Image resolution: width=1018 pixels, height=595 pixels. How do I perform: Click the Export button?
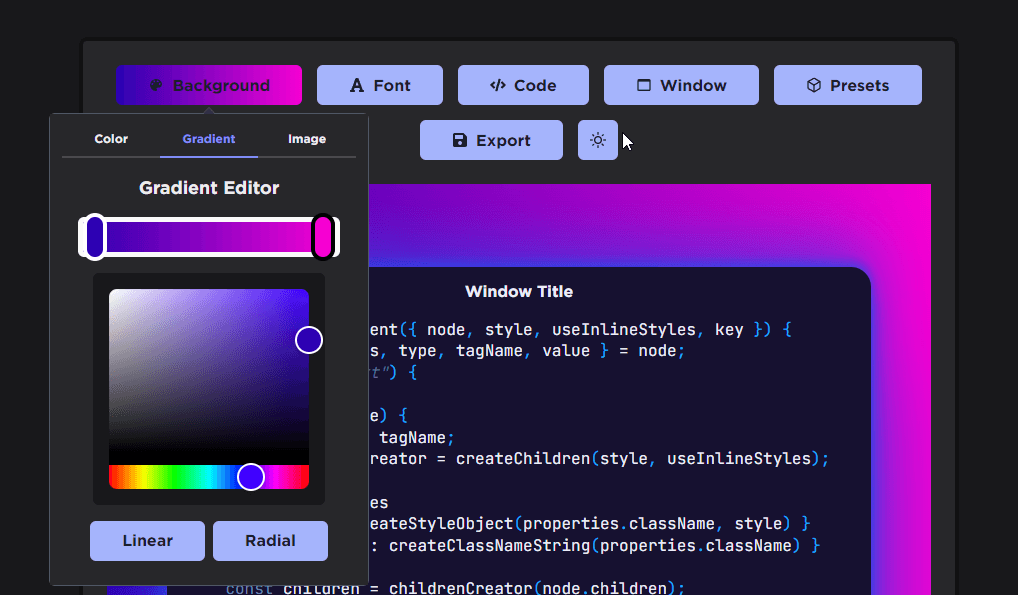tap(491, 140)
